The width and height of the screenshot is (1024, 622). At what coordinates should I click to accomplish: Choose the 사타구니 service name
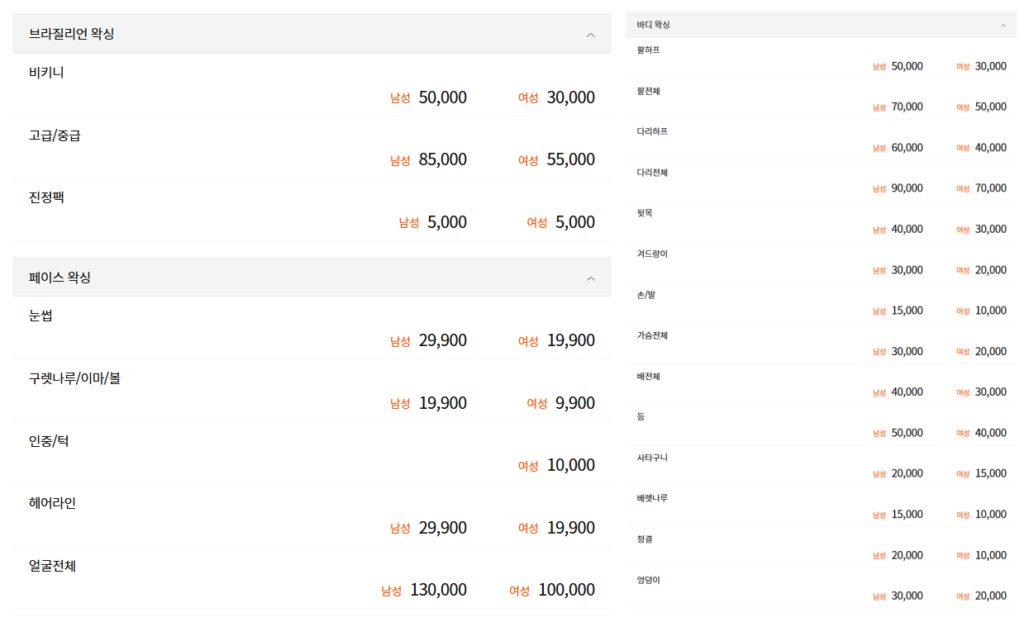tap(652, 458)
